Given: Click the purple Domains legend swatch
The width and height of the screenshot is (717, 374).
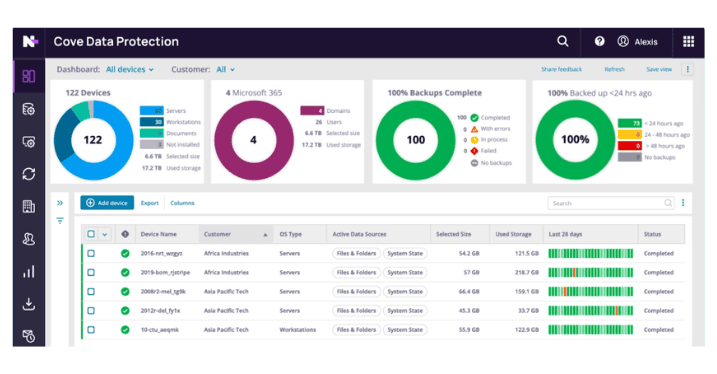Looking at the screenshot, I should (312, 111).
